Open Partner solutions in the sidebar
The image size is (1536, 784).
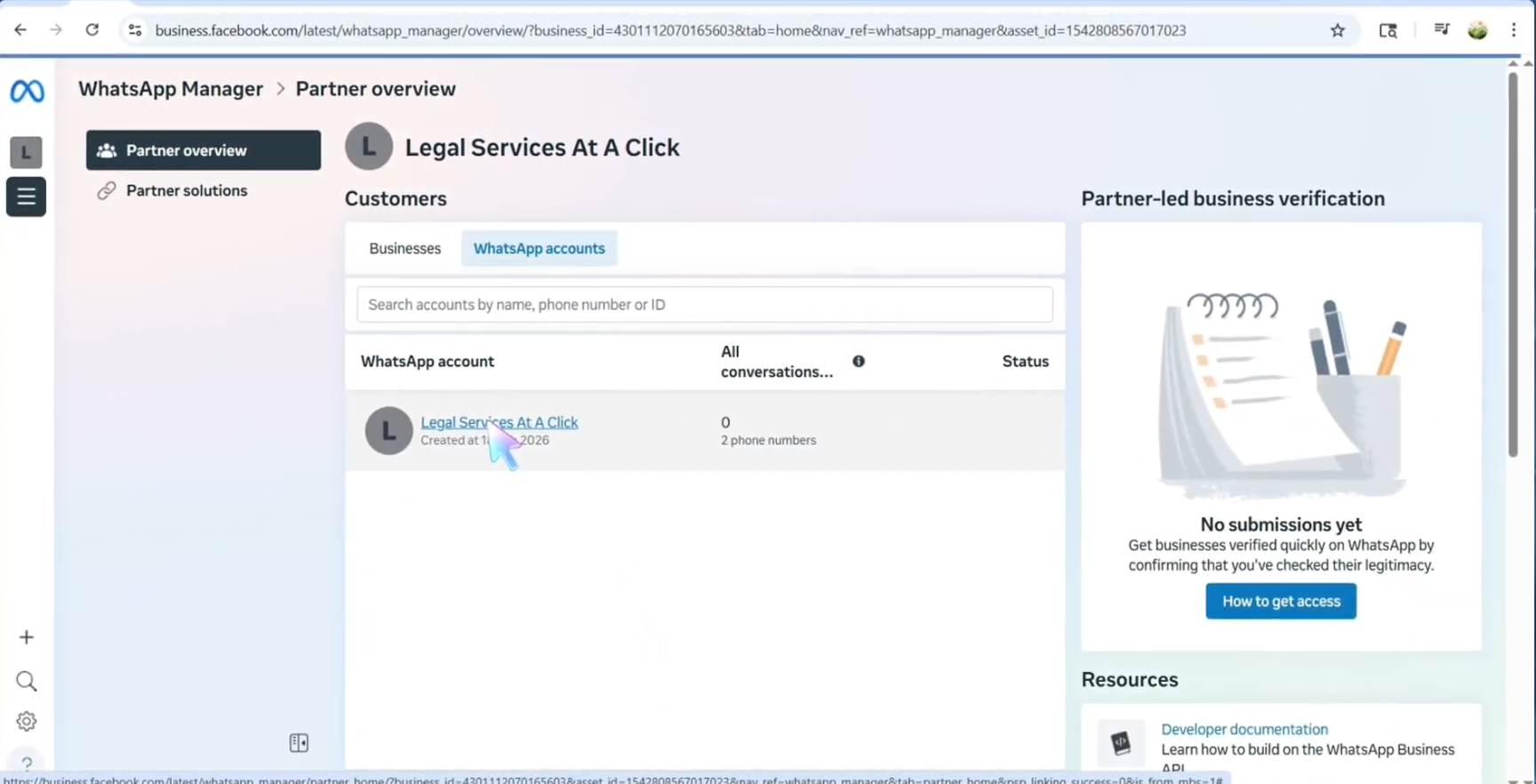(187, 190)
